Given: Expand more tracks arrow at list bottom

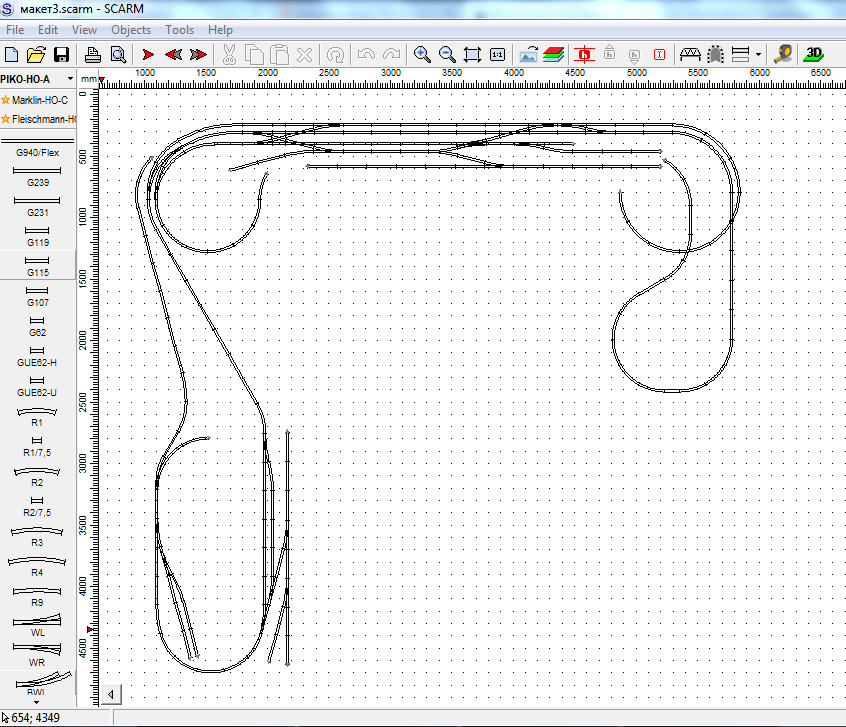Looking at the screenshot, I should (37, 702).
